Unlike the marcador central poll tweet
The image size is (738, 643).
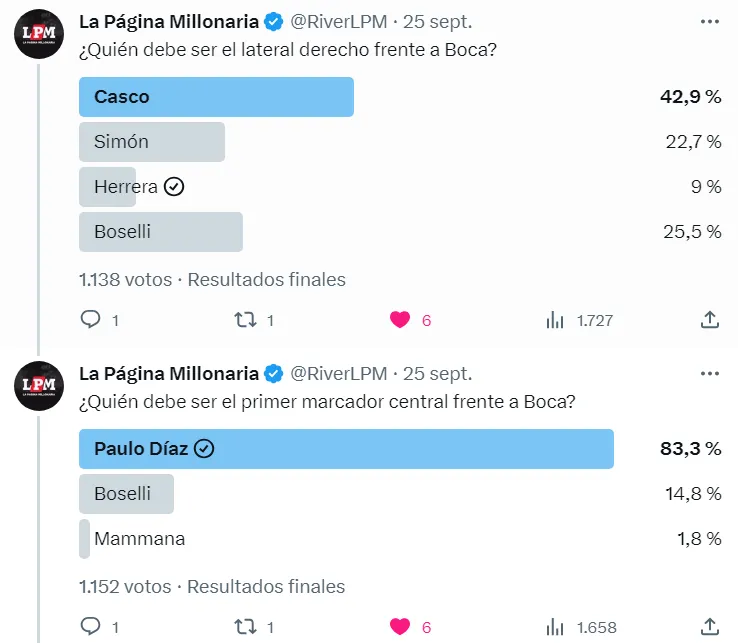[x=400, y=627]
